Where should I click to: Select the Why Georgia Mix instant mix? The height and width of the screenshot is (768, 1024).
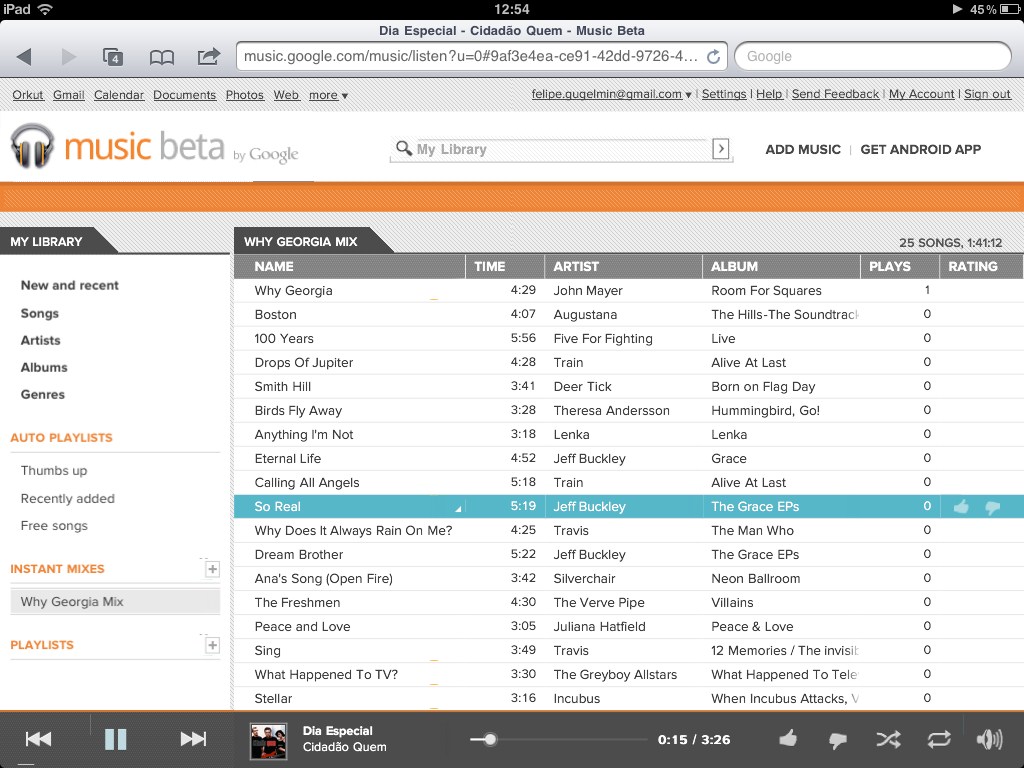pos(115,601)
